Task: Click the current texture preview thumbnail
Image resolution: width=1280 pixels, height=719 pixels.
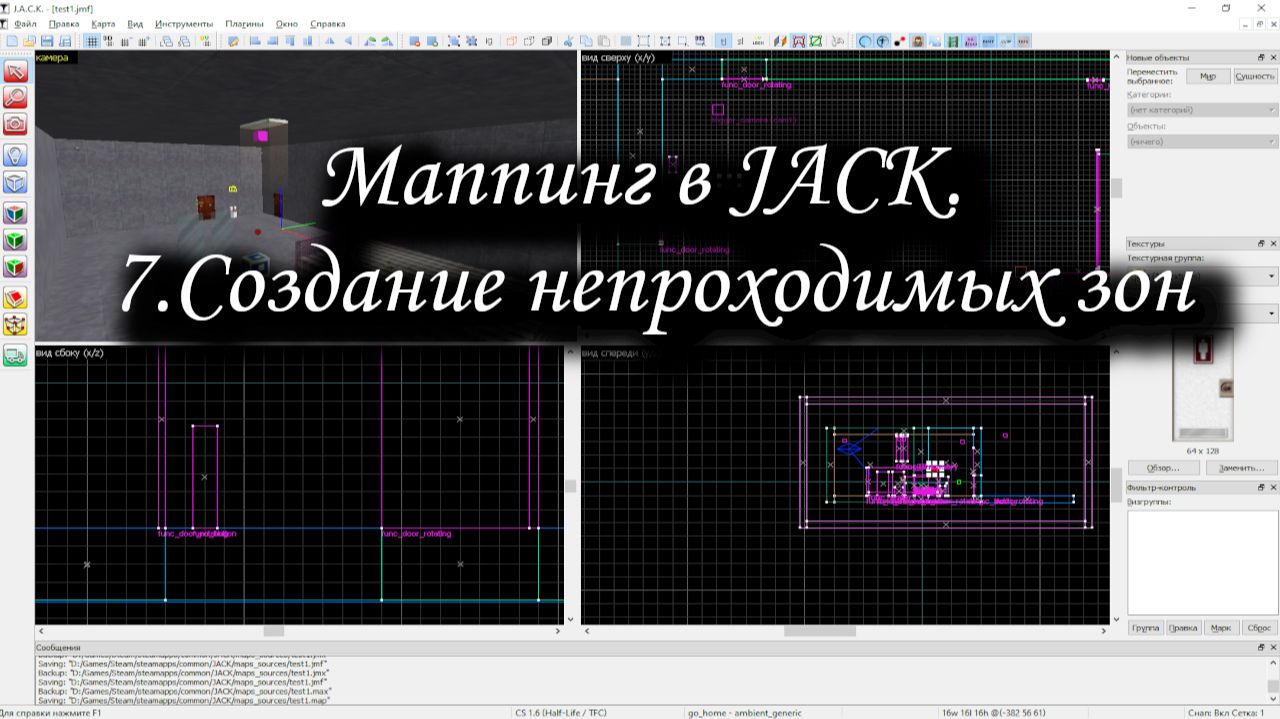Action: [x=1202, y=385]
